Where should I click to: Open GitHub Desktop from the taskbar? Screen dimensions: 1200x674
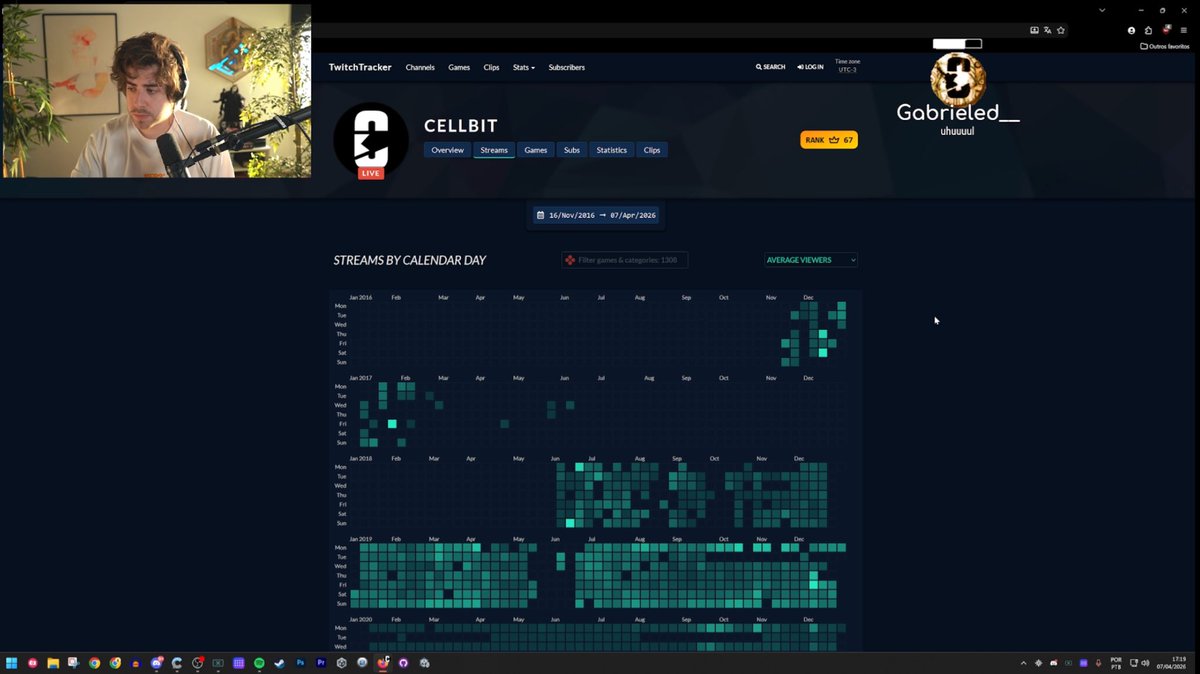(403, 663)
